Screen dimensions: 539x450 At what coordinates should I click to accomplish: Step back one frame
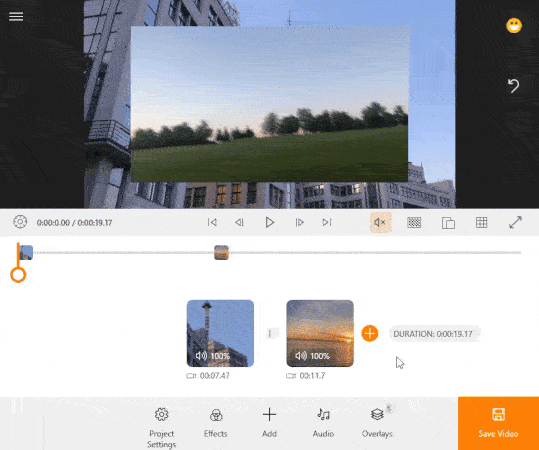pos(239,222)
